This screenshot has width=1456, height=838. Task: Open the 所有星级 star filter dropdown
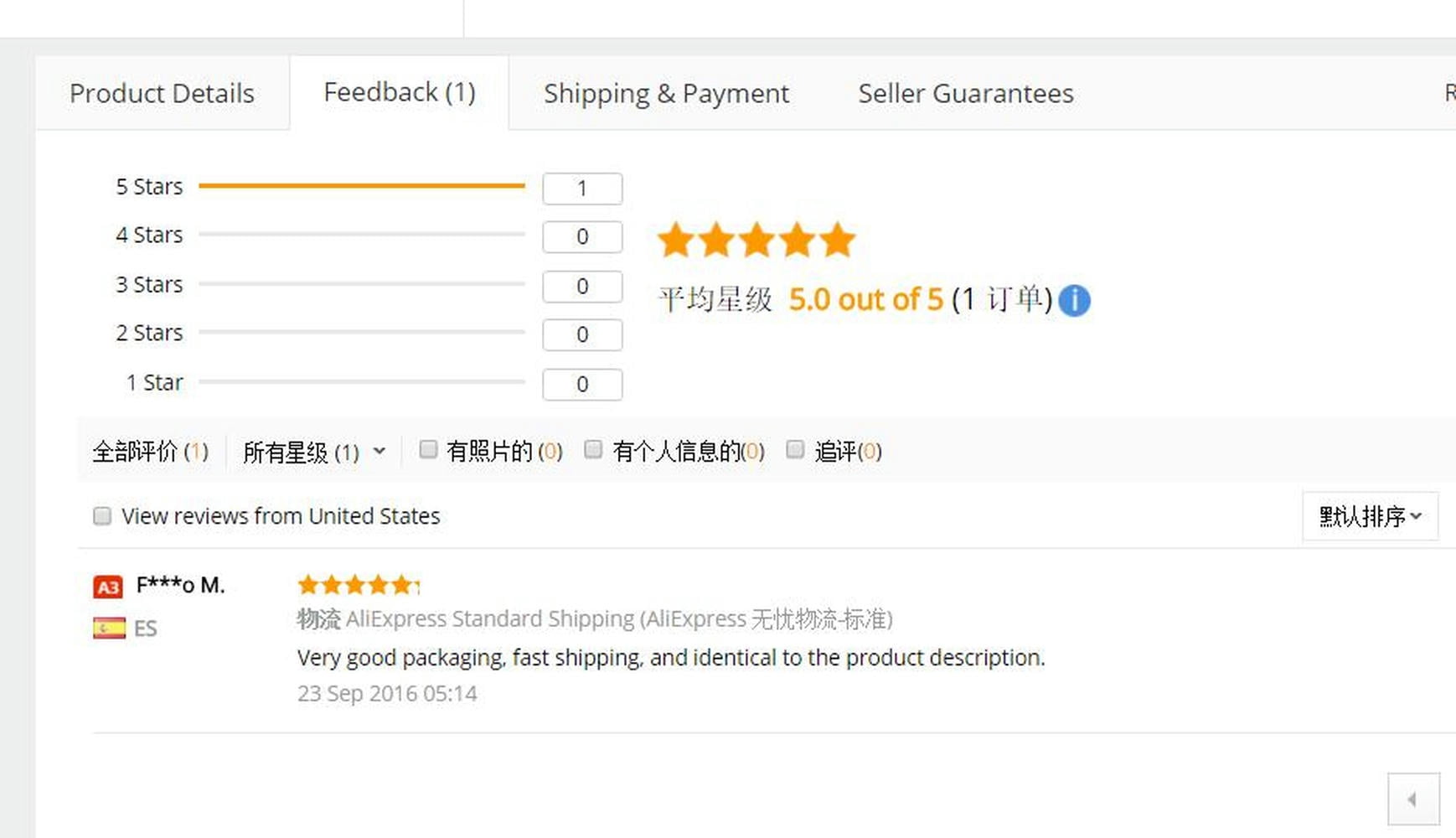(x=314, y=451)
